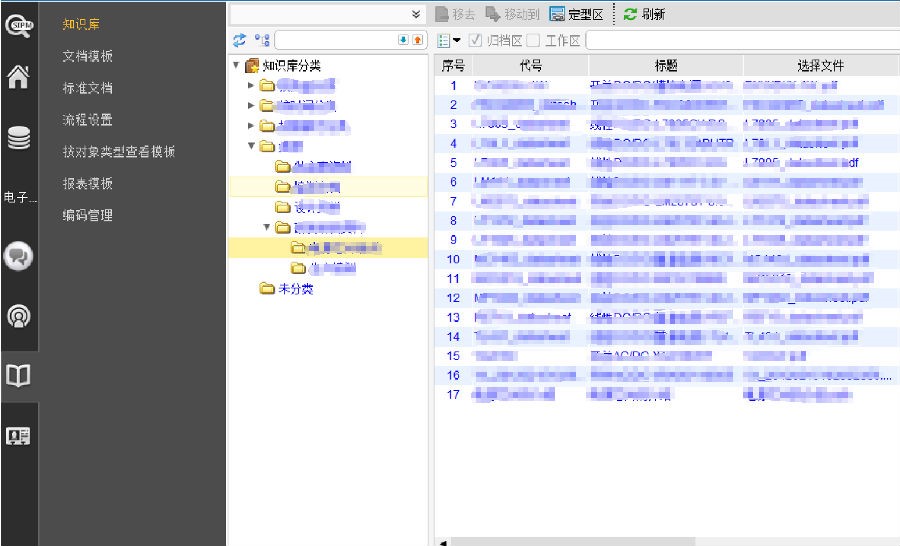Enable the 工作区 checkbox

(x=534, y=40)
